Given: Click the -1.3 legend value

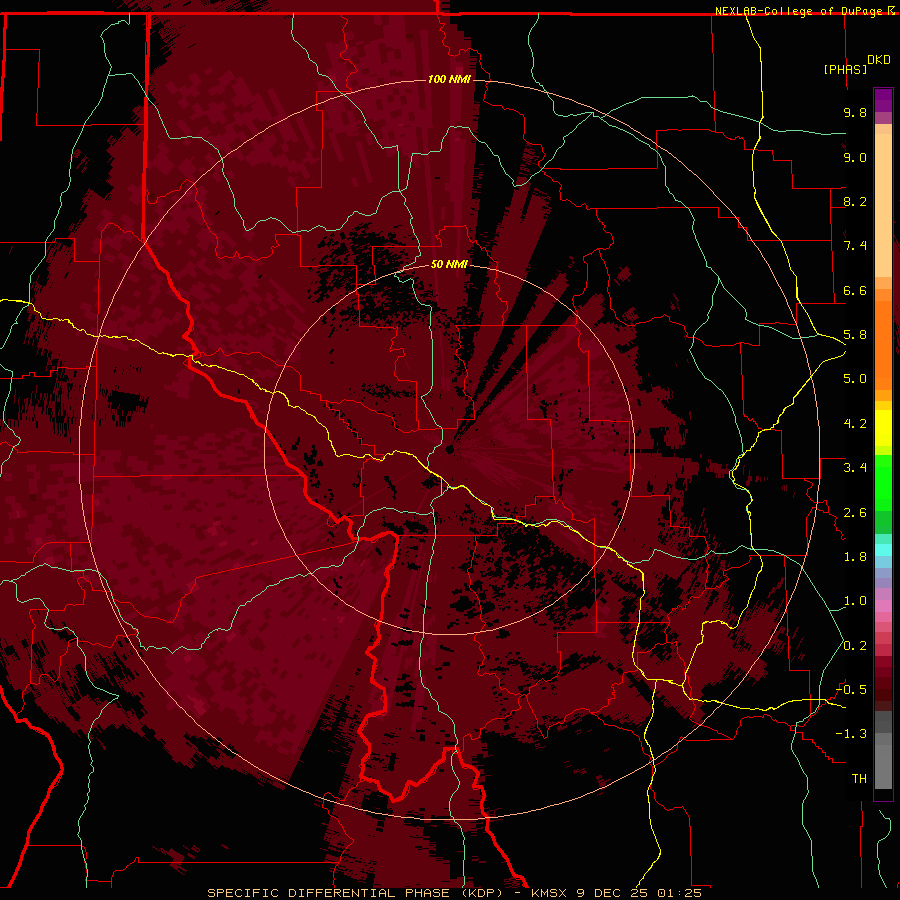Looking at the screenshot, I should [851, 734].
